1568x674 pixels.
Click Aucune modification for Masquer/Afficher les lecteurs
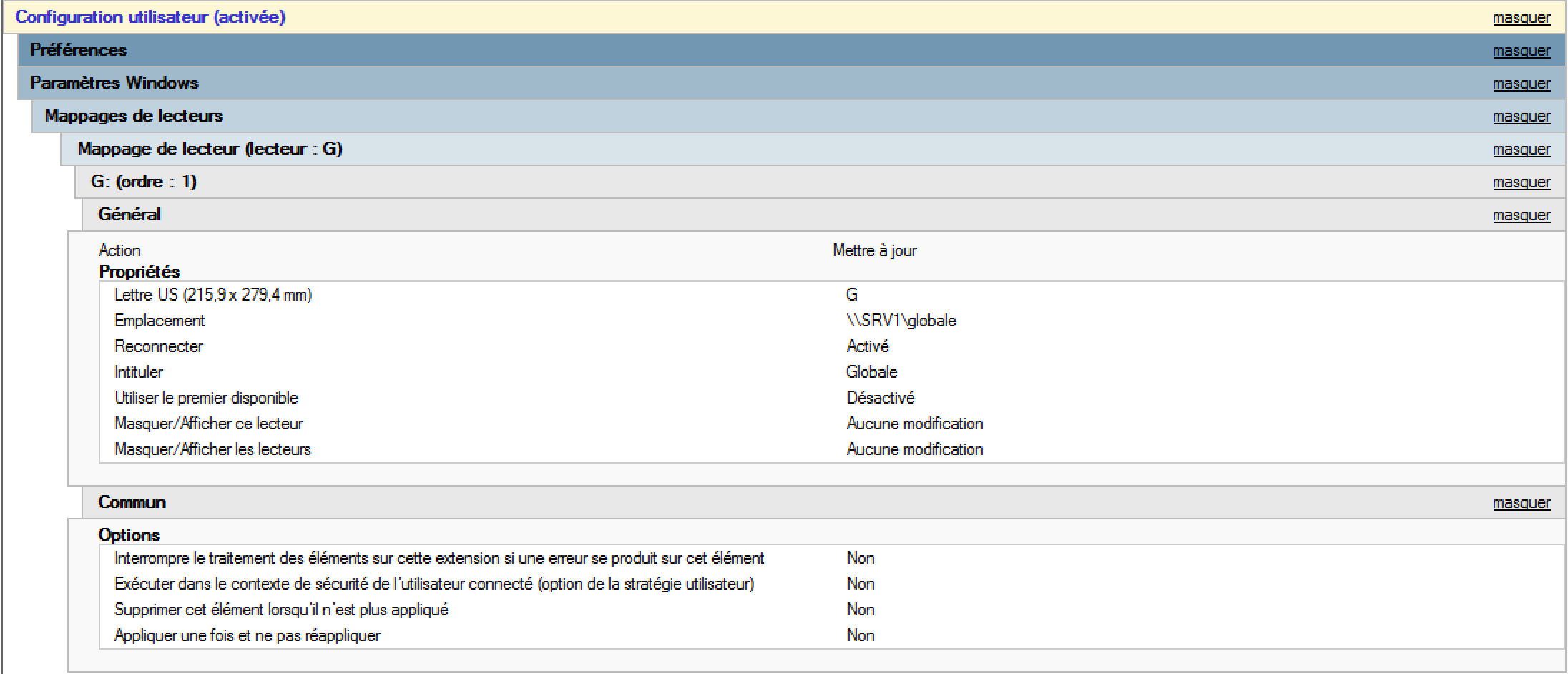915,449
